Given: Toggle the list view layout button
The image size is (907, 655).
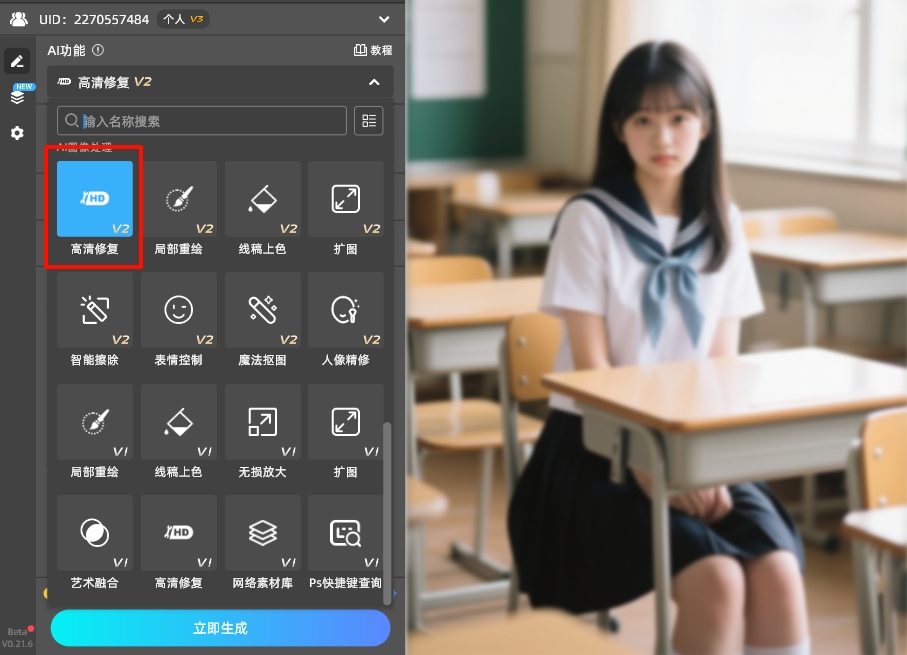Looking at the screenshot, I should (369, 121).
